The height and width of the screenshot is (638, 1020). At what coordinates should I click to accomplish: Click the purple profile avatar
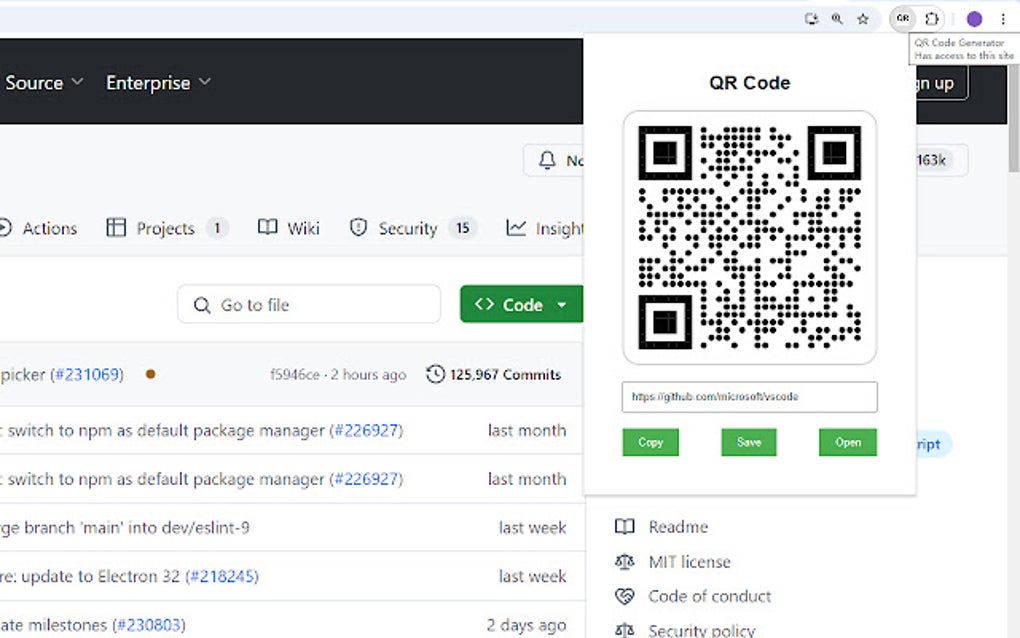(973, 18)
